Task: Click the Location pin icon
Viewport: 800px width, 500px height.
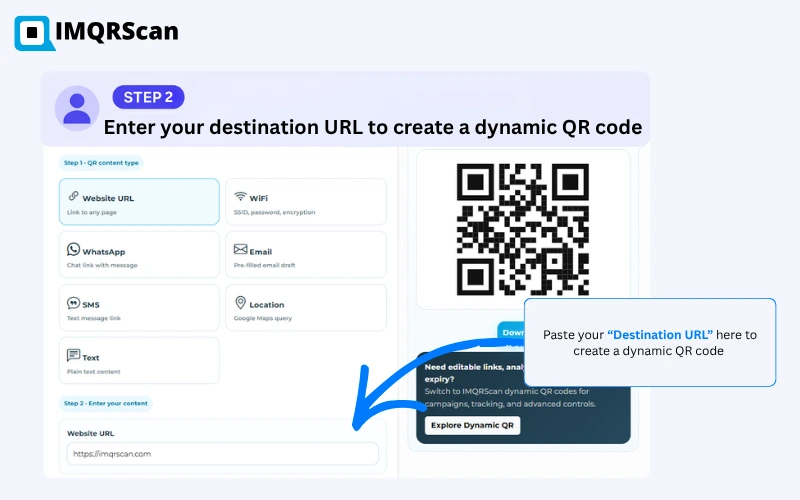Action: (x=240, y=303)
